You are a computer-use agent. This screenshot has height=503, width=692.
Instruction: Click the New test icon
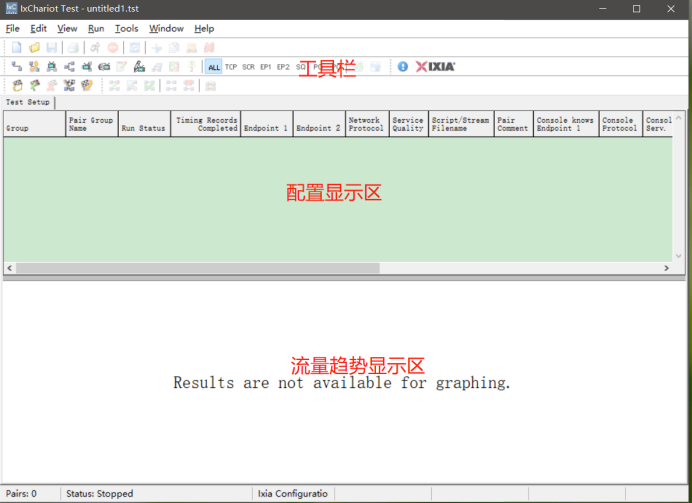[16, 48]
